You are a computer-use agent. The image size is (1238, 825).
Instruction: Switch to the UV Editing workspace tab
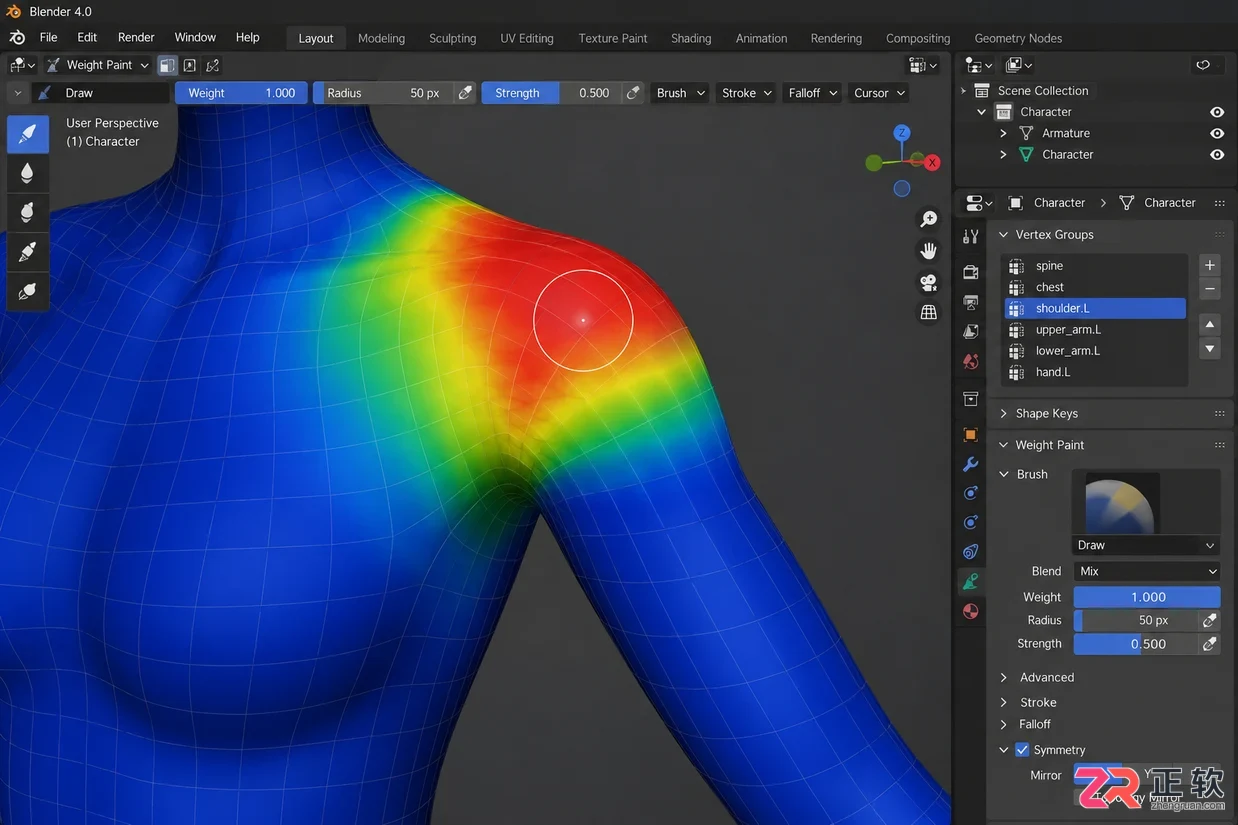coord(527,38)
